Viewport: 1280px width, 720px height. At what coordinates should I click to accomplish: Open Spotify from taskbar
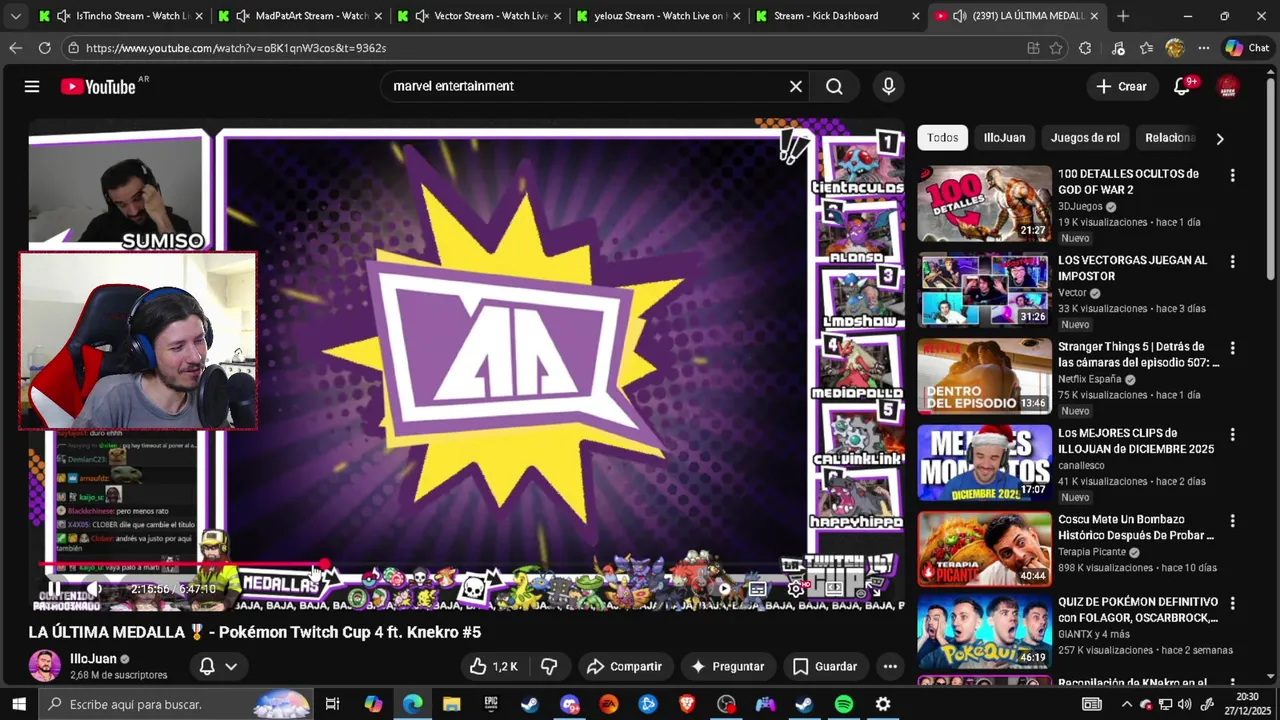click(x=844, y=704)
